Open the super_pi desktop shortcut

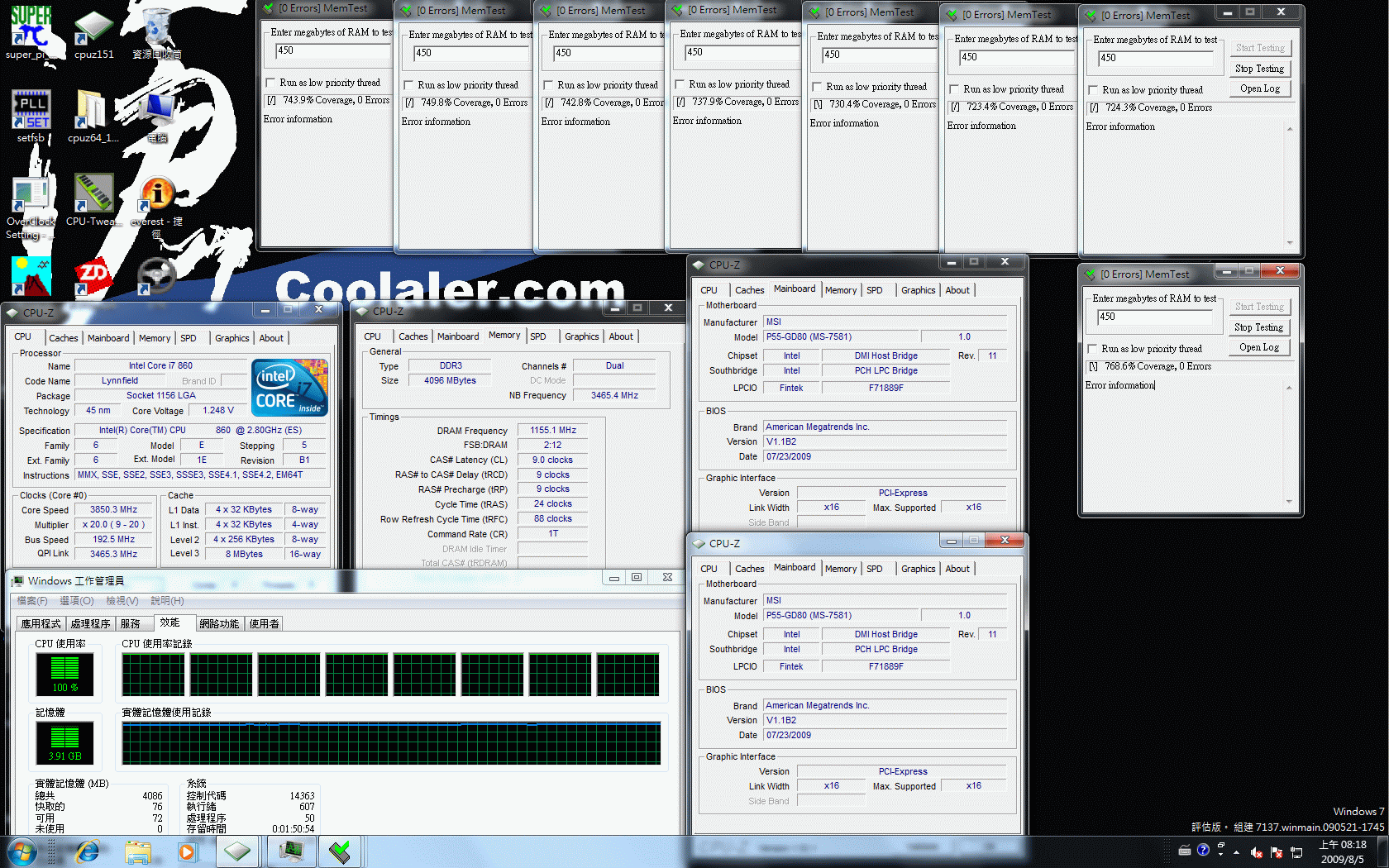(x=31, y=31)
